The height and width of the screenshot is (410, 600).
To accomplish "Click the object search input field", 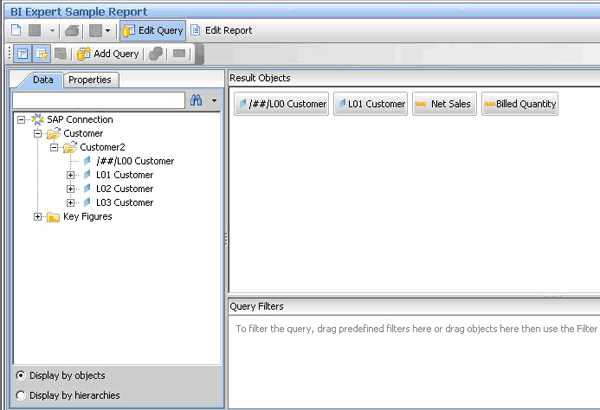I will [98, 100].
